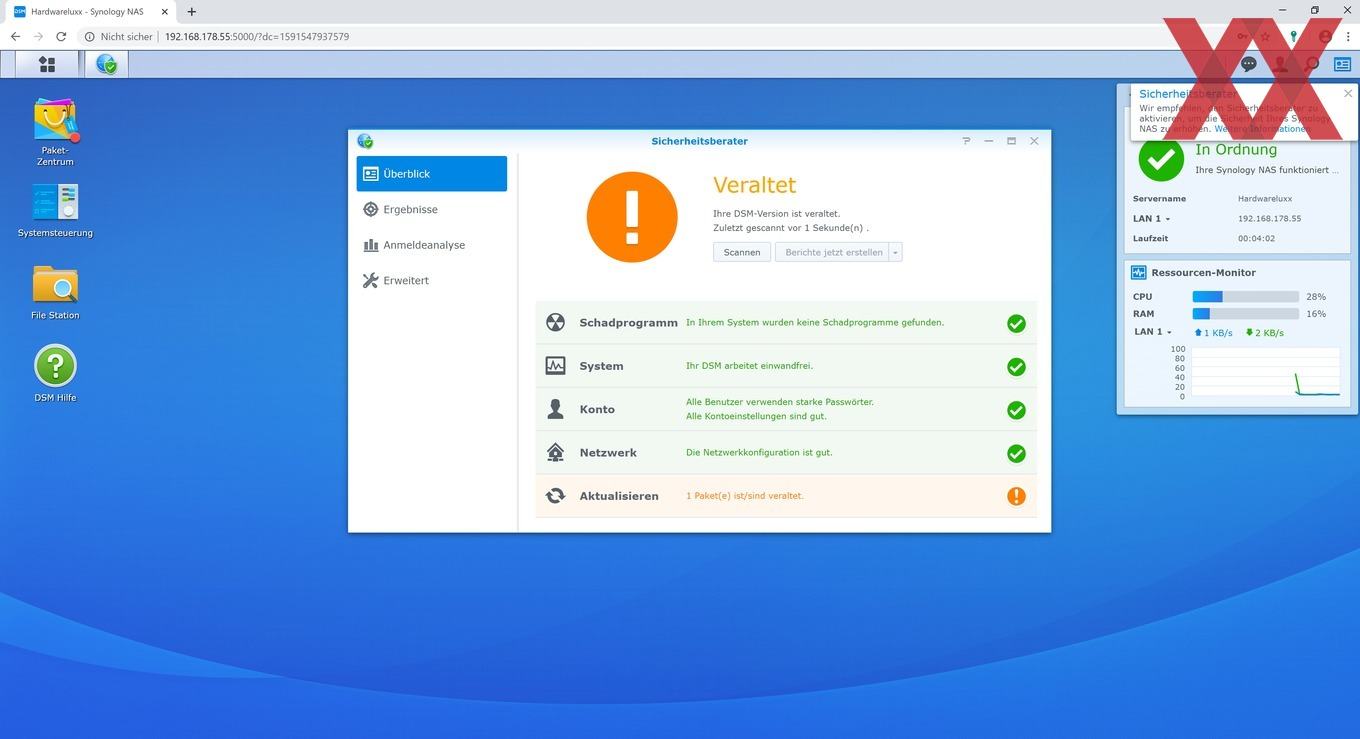Dismiss the Sicherheitsberater notification popup
This screenshot has height=739, width=1360.
pos(1348,94)
